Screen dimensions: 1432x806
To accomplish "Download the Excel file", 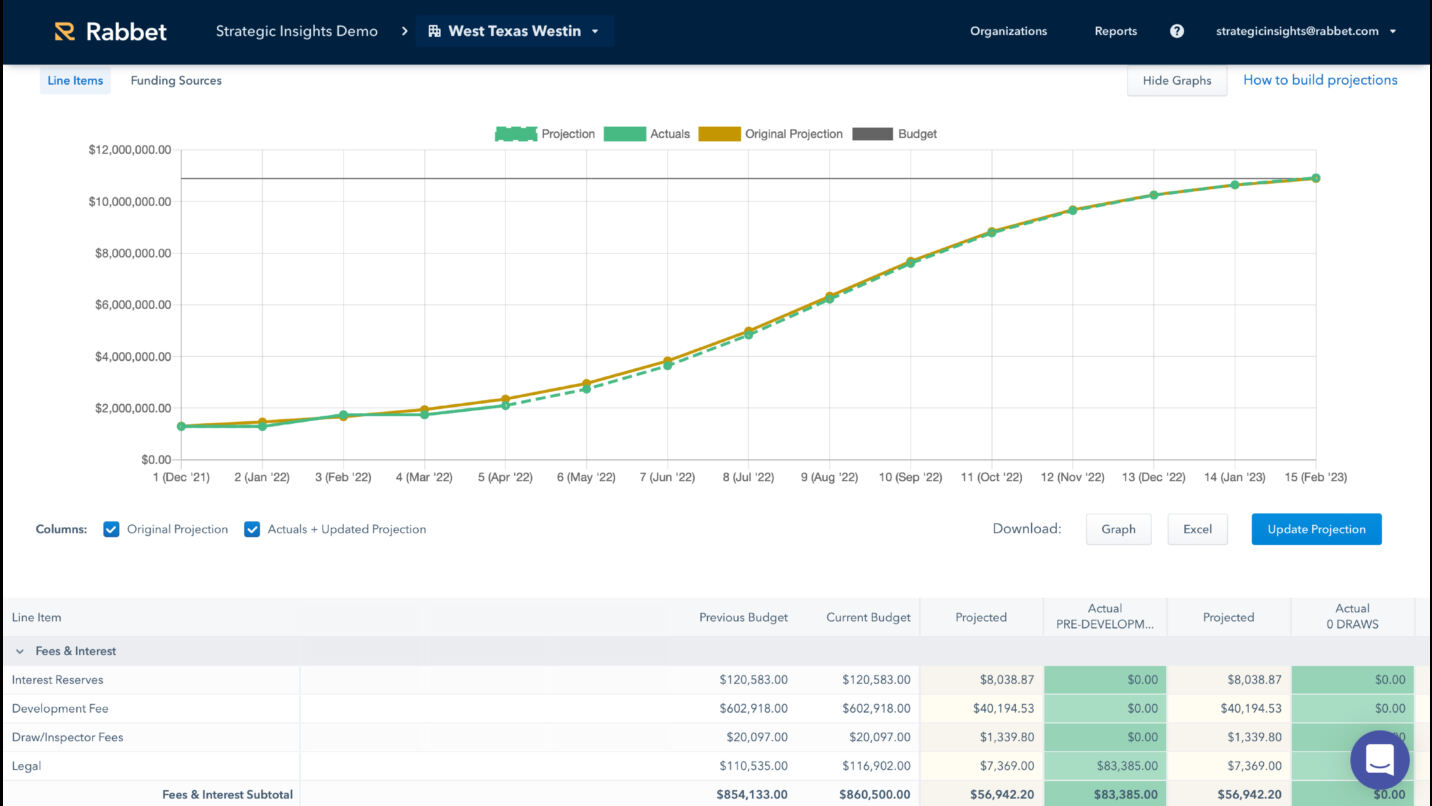I will tap(1197, 529).
